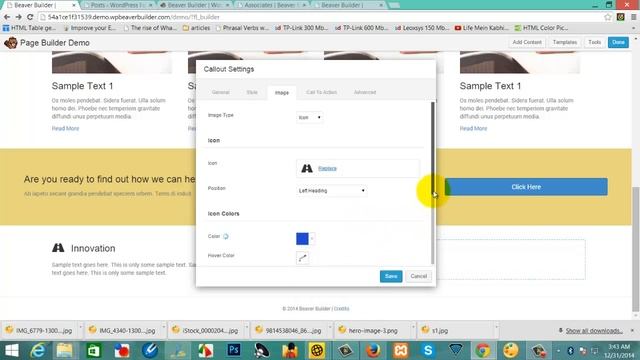The image size is (640, 360).
Task: Click the reset icon beside the Color label
Action: pos(226,236)
